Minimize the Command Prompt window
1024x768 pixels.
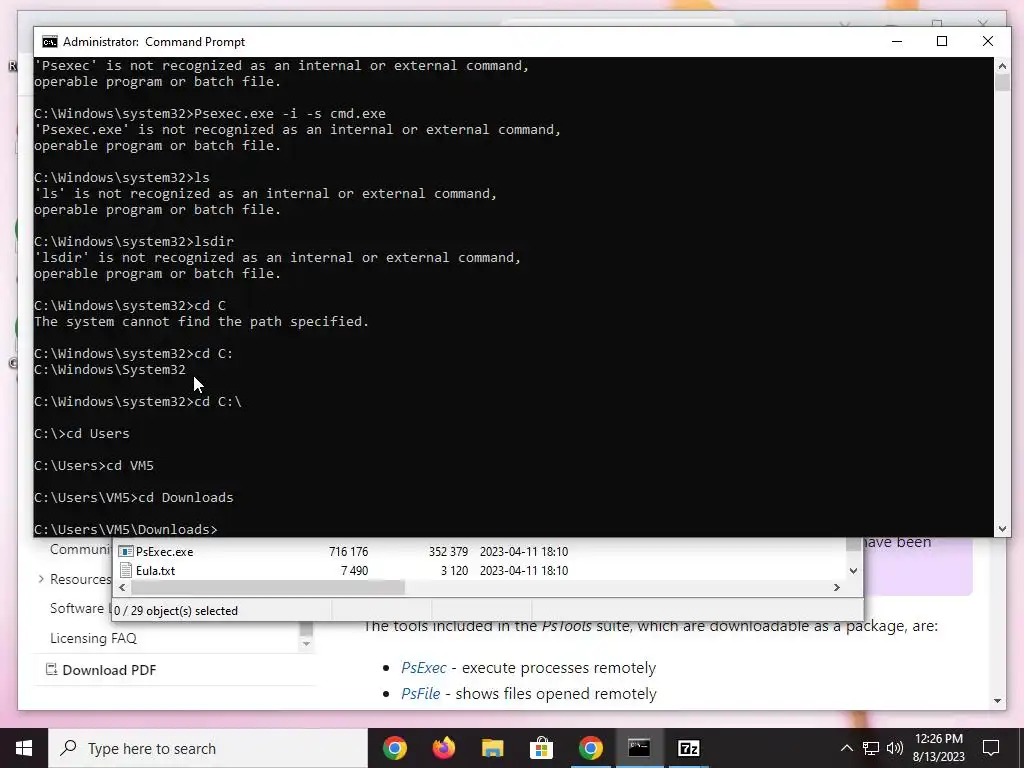[897, 41]
